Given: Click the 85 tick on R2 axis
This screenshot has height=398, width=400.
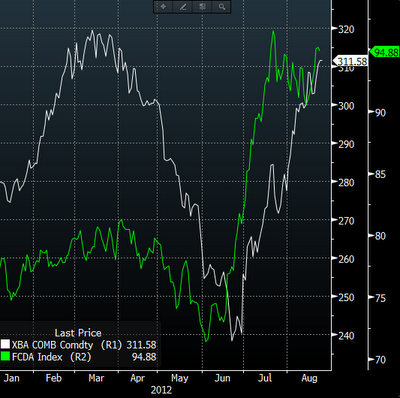Looking at the screenshot, I should click(380, 174).
